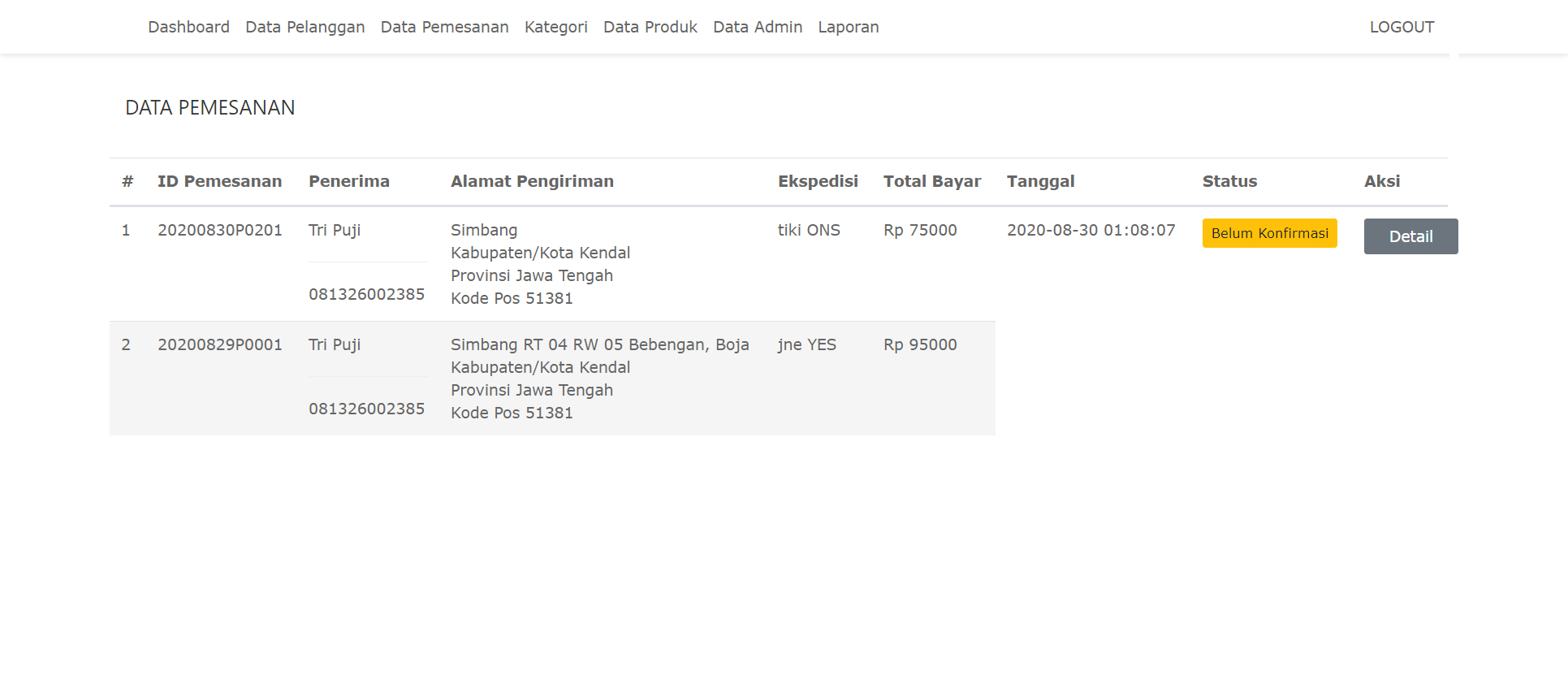Click the Total Bayar column header
The height and width of the screenshot is (684, 1568).
point(931,181)
